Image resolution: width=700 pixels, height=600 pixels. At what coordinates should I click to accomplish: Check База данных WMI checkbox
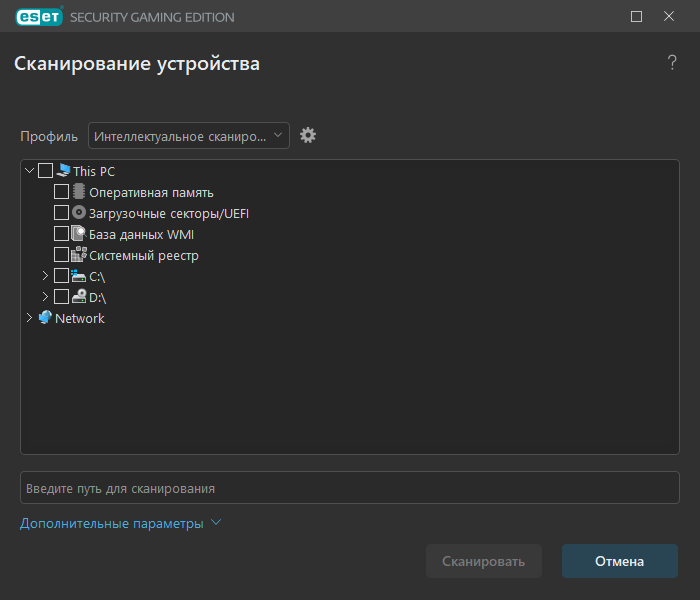pyautogui.click(x=61, y=233)
